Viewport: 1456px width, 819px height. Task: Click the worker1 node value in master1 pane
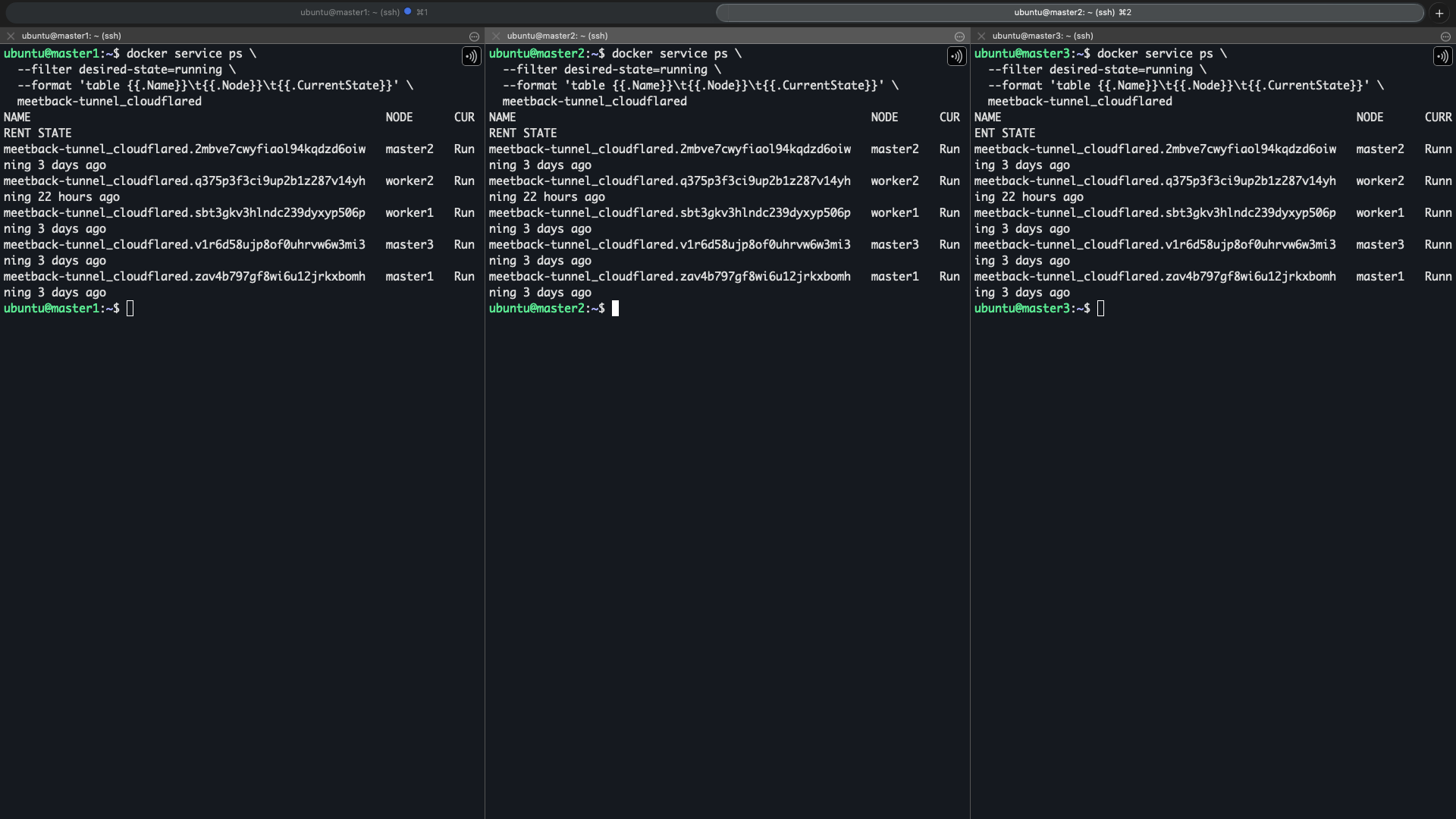[409, 213]
